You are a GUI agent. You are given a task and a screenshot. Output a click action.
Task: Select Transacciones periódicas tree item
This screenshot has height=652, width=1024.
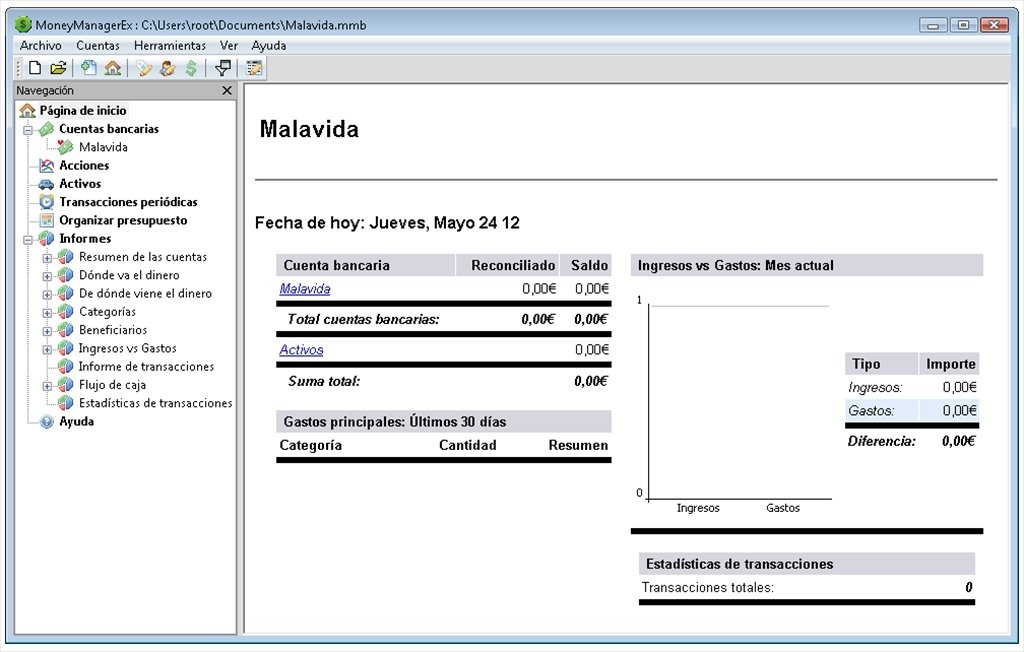coord(128,202)
